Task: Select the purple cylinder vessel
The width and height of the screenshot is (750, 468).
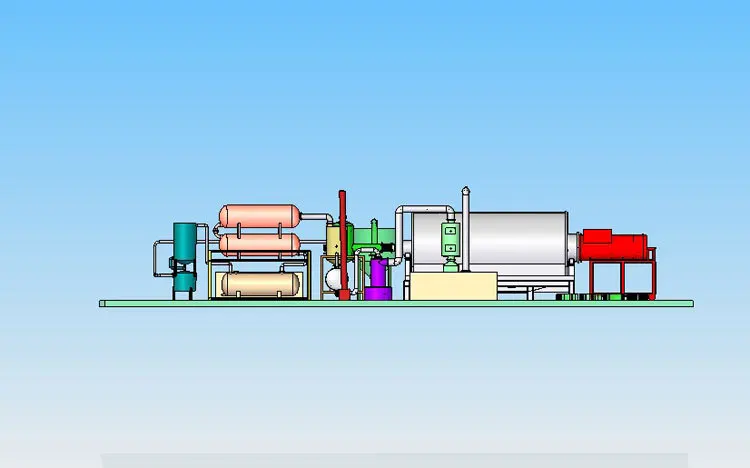Action: pos(378,276)
